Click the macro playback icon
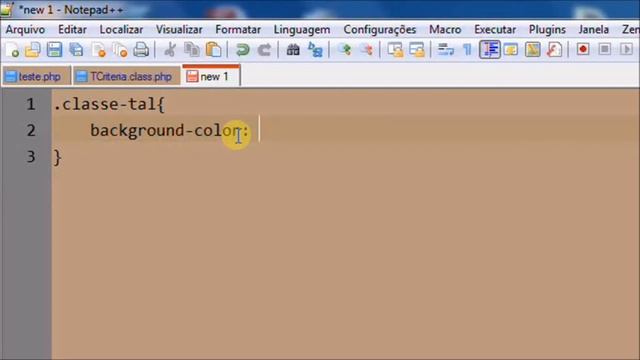Viewport: 640px width, 360px height. tap(626, 49)
